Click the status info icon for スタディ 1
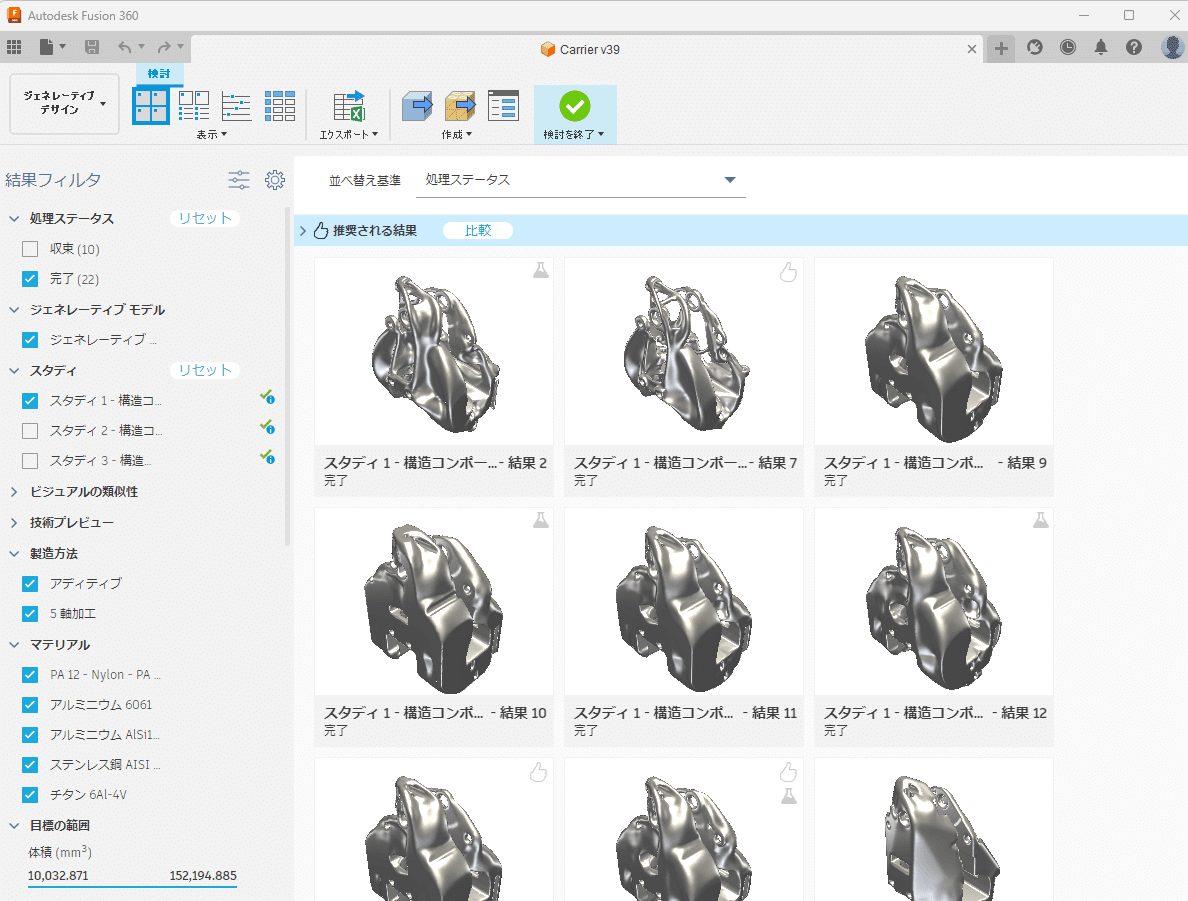This screenshot has width=1188, height=901. 267,397
